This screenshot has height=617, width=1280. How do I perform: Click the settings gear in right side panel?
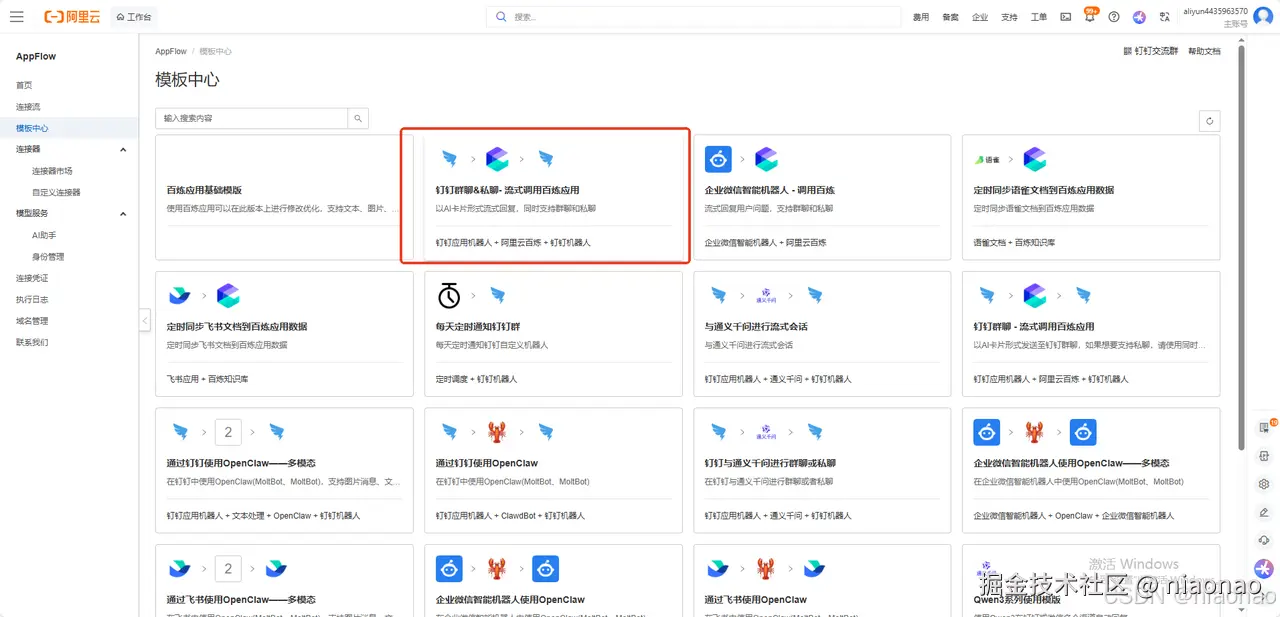(1263, 483)
